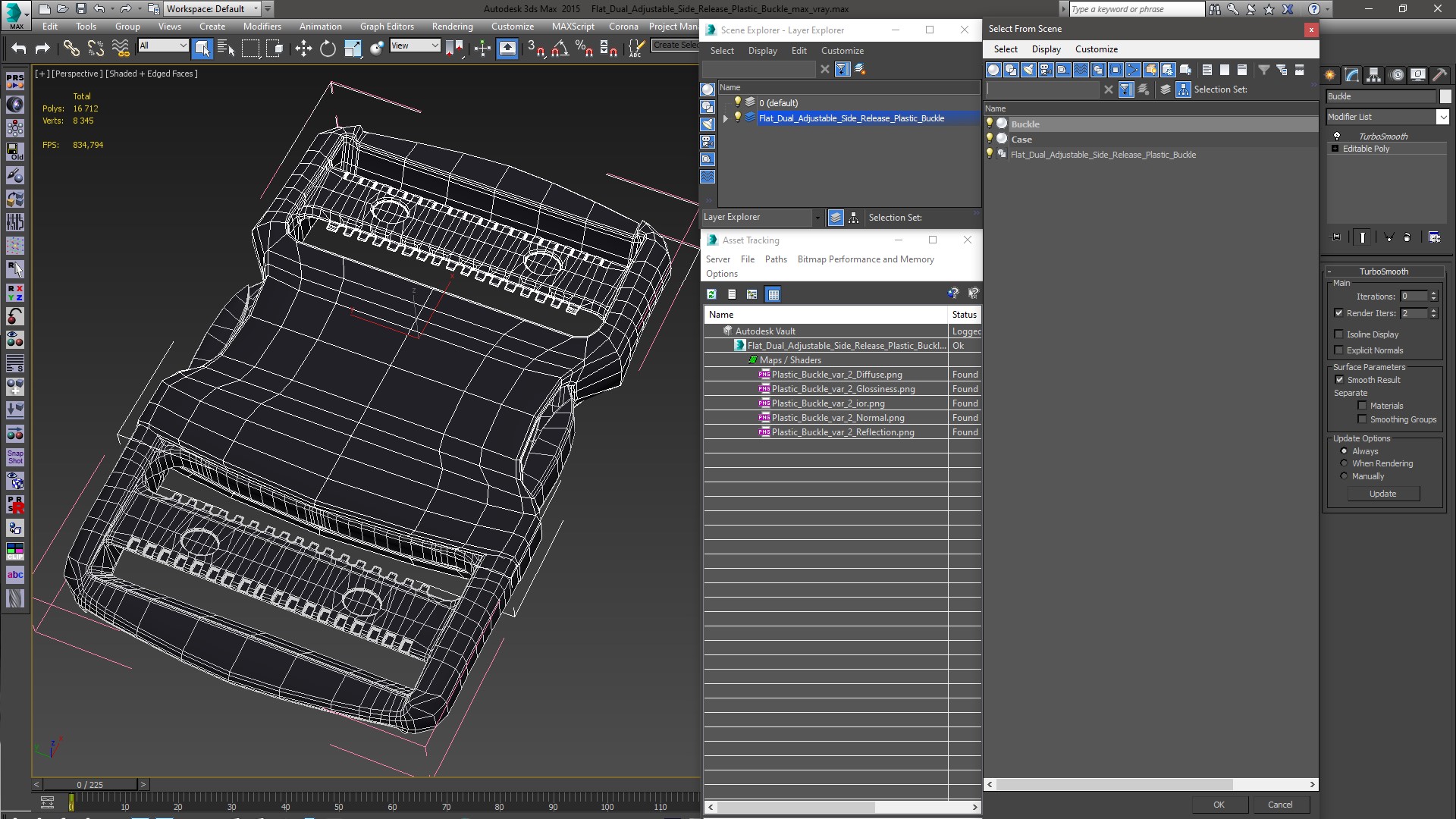Click Refresh icon in Asset Tracking
Viewport: 1456px width, 819px height.
coord(711,294)
